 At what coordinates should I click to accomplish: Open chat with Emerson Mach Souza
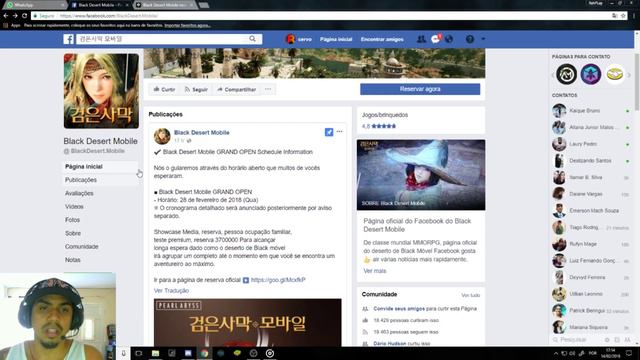tap(591, 211)
